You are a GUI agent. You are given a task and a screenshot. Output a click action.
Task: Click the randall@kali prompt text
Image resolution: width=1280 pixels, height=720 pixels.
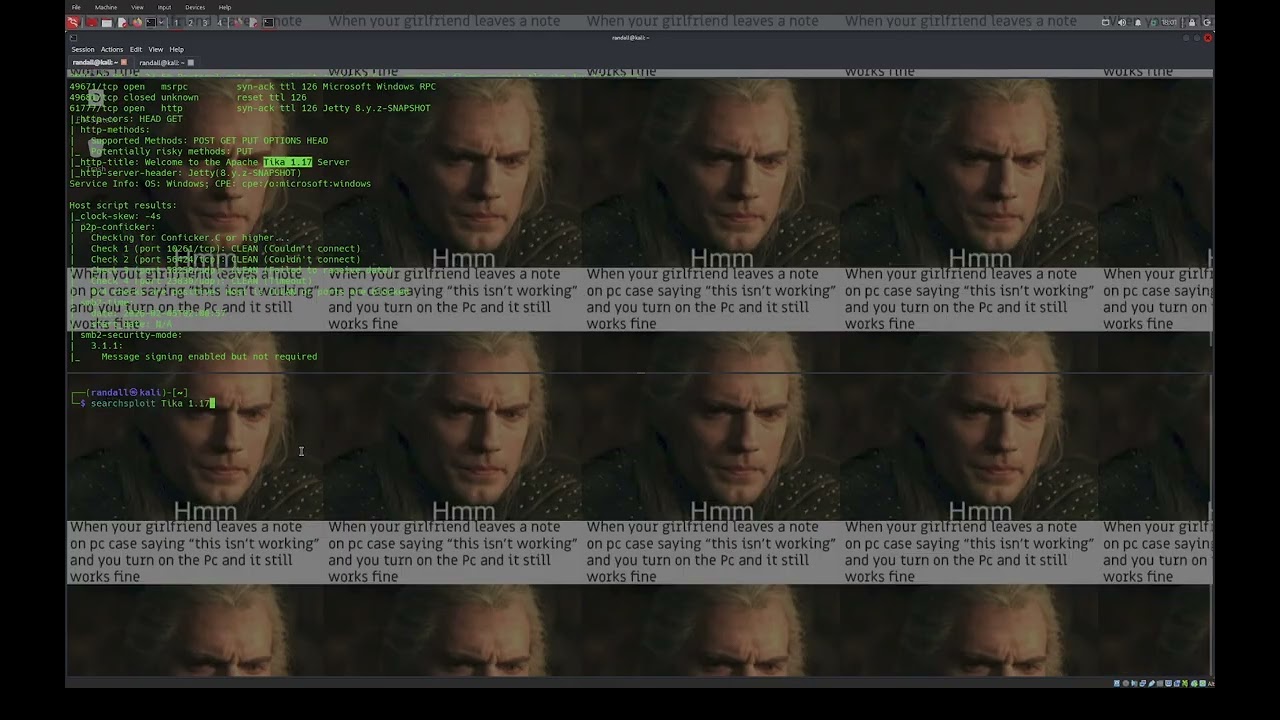(127, 392)
